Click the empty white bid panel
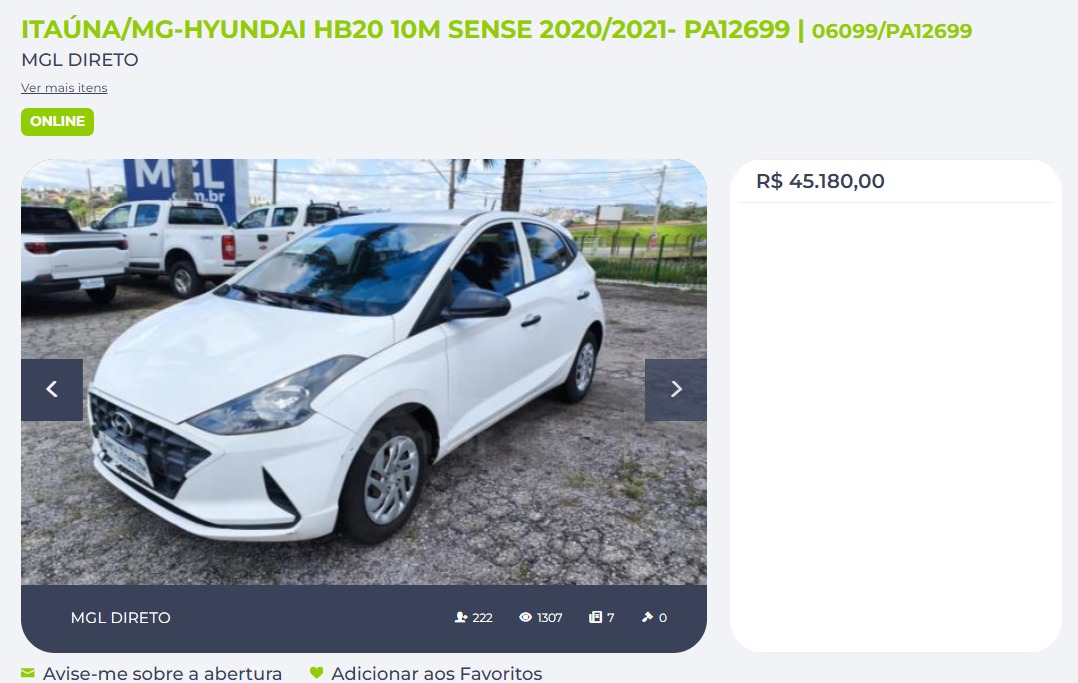 coord(896,426)
